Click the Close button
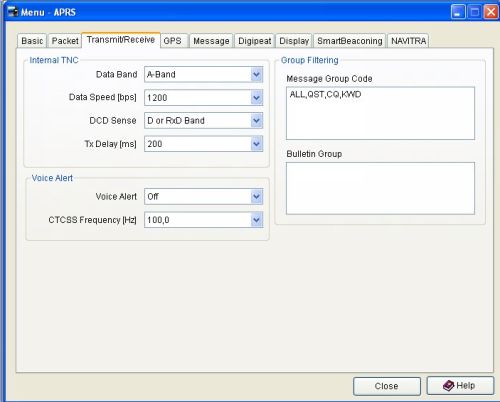This screenshot has height=402, width=500. [387, 386]
